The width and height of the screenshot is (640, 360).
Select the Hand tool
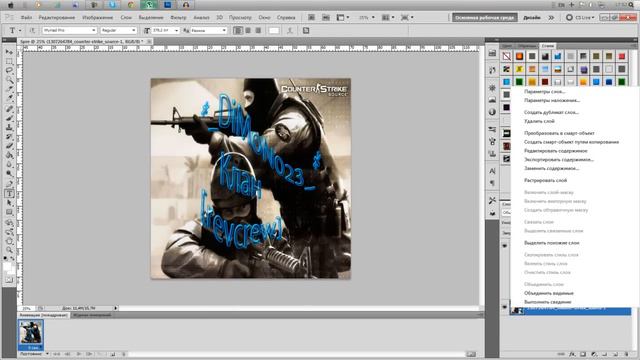click(9, 241)
